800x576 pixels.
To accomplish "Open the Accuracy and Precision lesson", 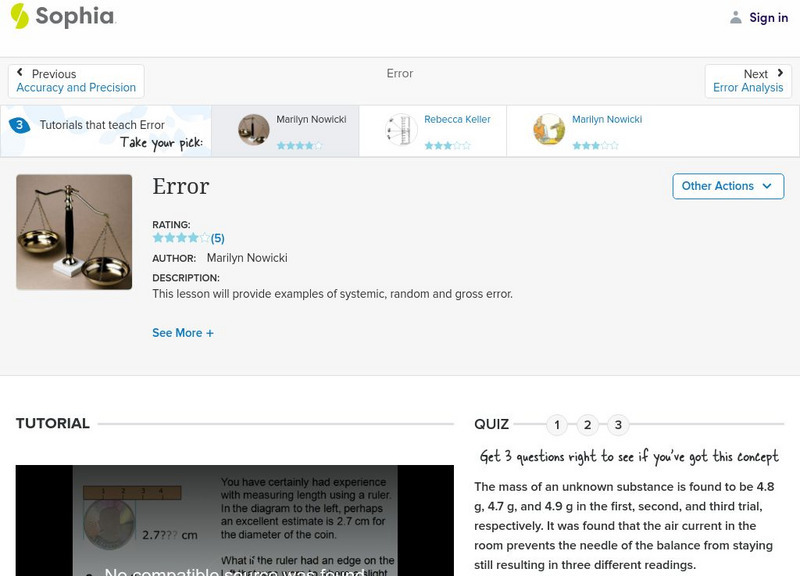I will click(76, 87).
